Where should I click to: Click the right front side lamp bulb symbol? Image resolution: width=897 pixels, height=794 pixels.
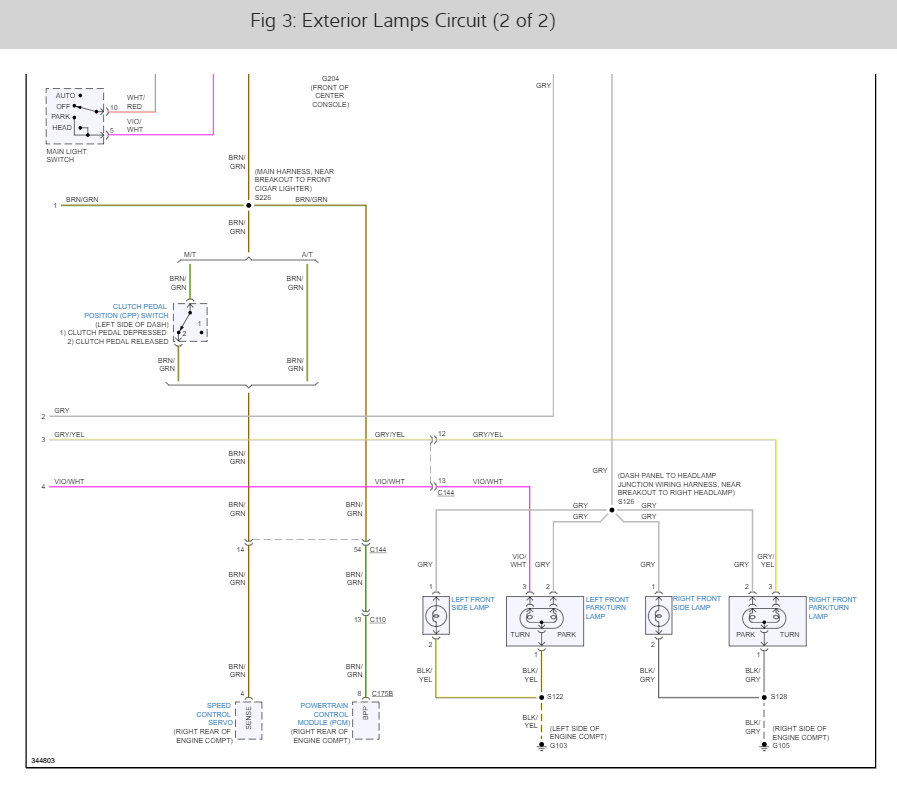pyautogui.click(x=658, y=616)
